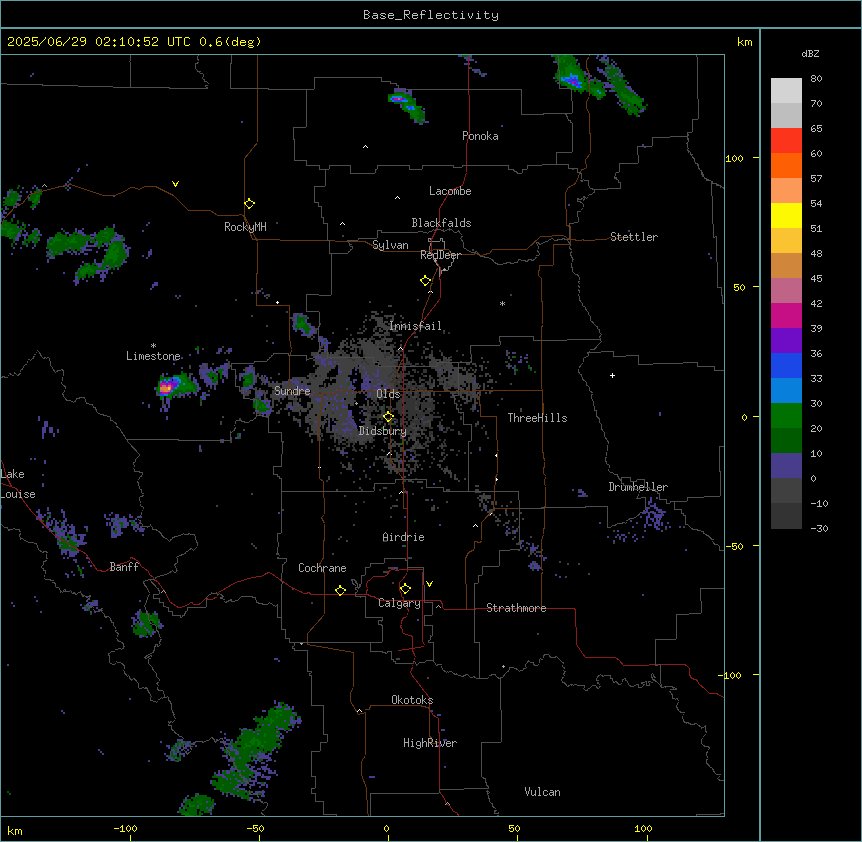Screen dimensions: 862x842
Task: Click the 80 value in dBZ legend
Action: (x=816, y=79)
